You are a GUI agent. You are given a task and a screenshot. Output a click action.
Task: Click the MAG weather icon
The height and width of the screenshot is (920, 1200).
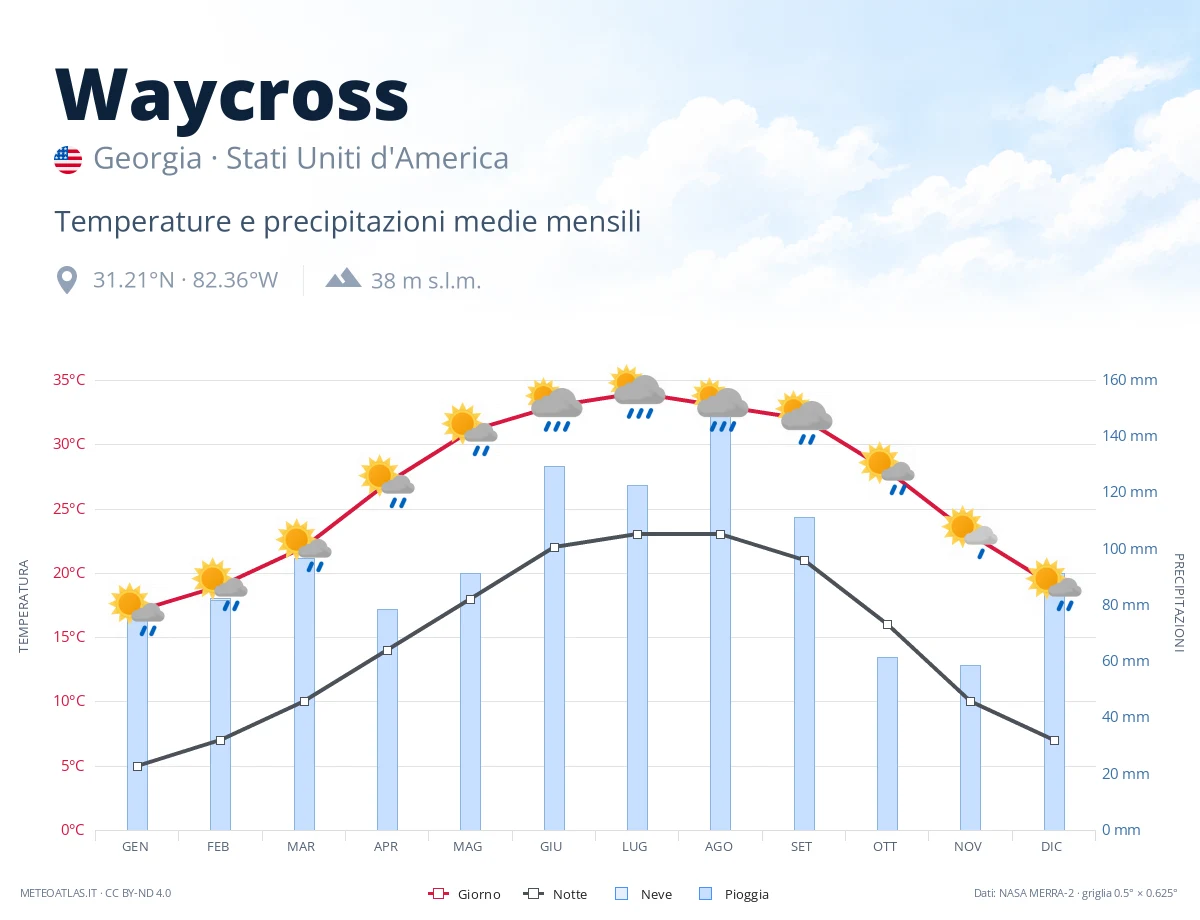point(470,430)
